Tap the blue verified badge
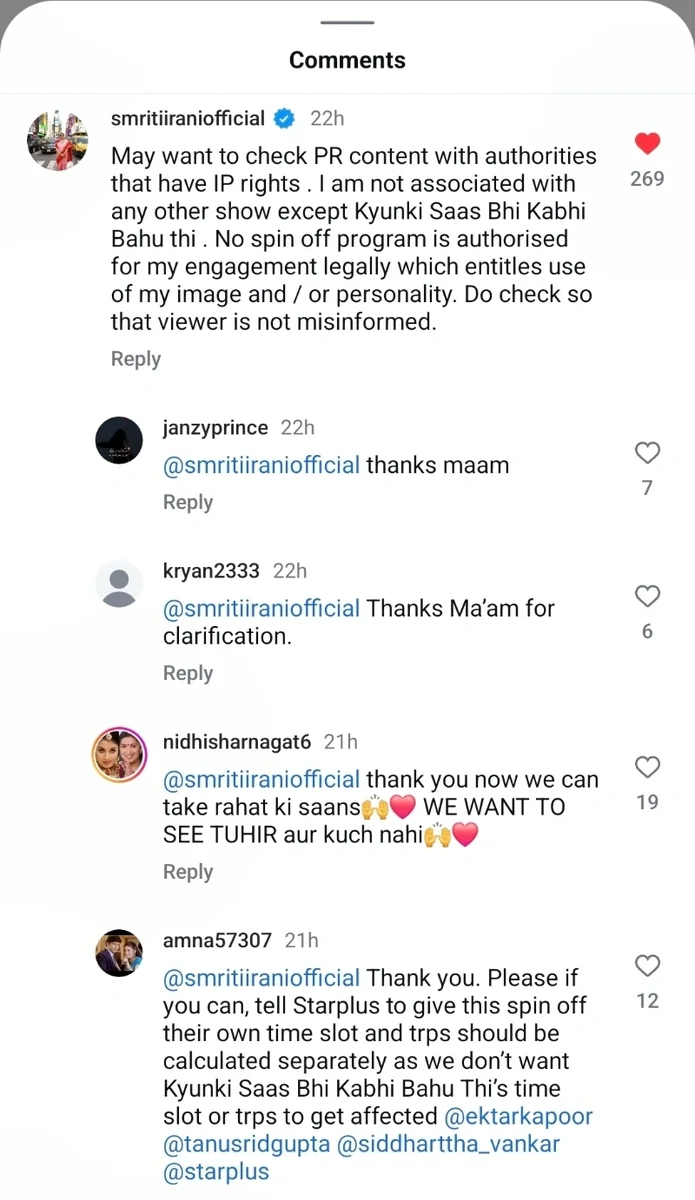Viewport: 695px width, 1200px height. pyautogui.click(x=284, y=118)
